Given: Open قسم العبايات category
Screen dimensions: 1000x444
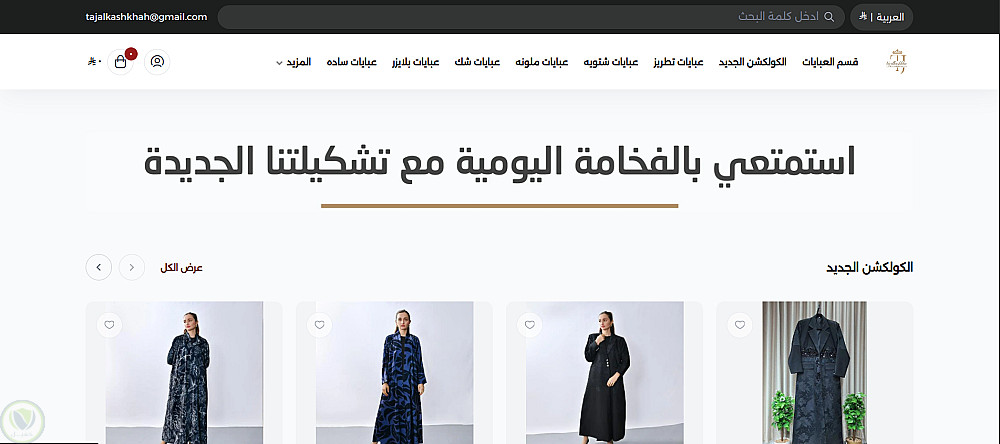Looking at the screenshot, I should (x=830, y=62).
